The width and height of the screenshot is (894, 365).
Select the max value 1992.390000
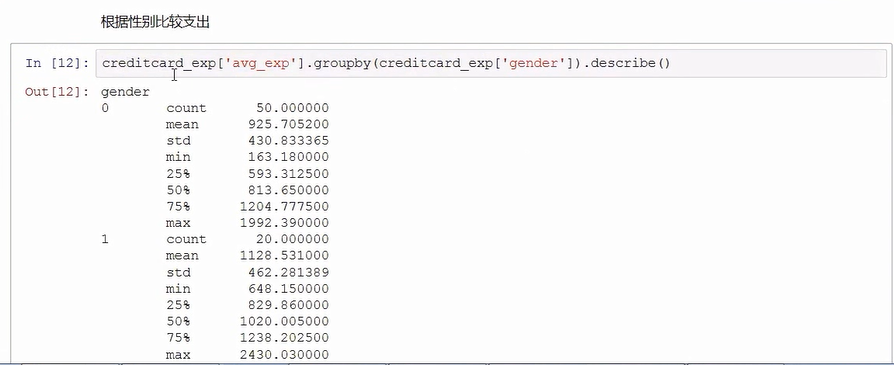point(286,223)
